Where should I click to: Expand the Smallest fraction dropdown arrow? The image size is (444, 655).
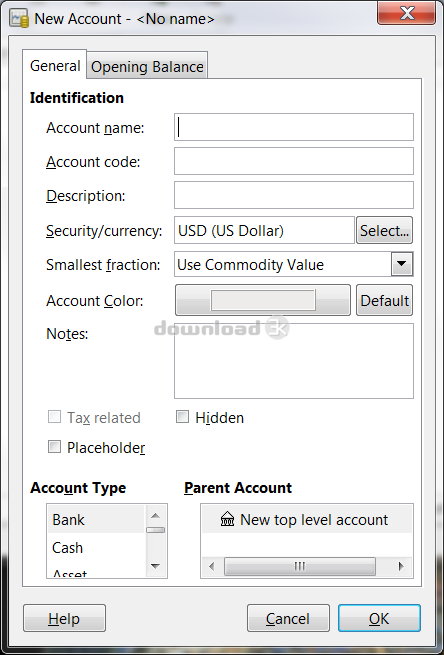(402, 264)
